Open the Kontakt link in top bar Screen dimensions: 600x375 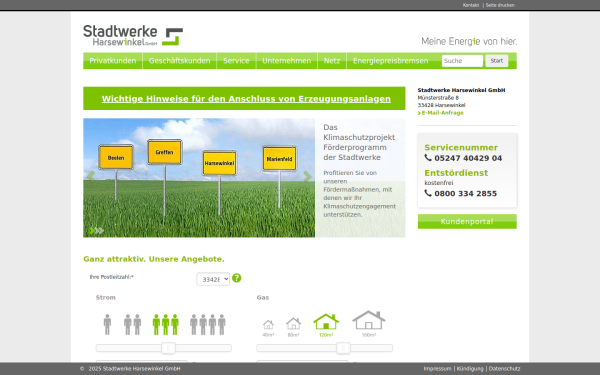pyautogui.click(x=471, y=5)
